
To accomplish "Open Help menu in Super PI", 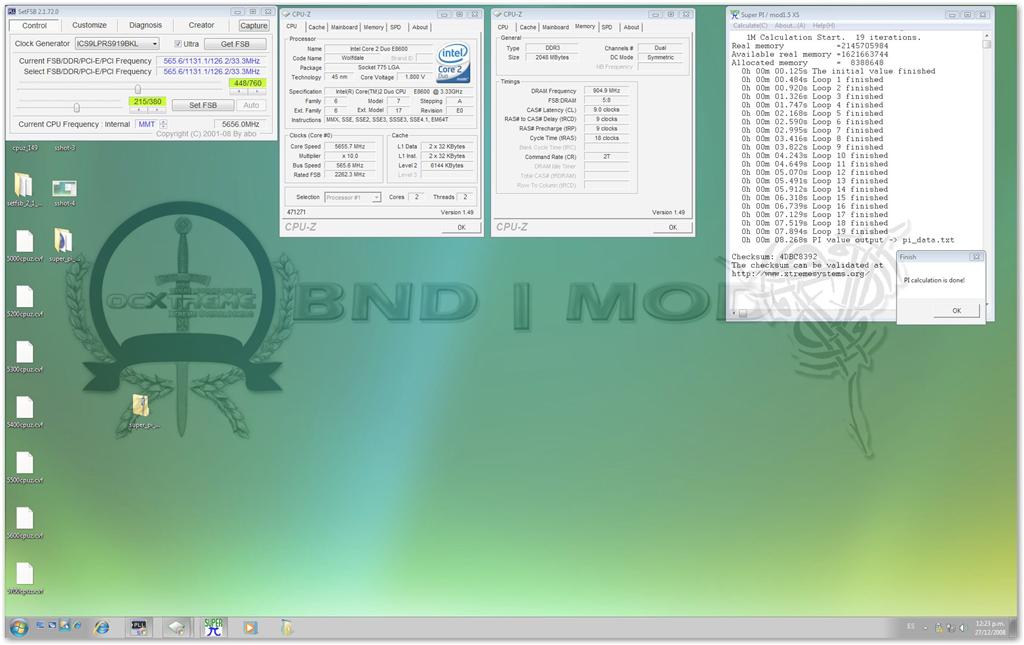I will click(x=824, y=25).
